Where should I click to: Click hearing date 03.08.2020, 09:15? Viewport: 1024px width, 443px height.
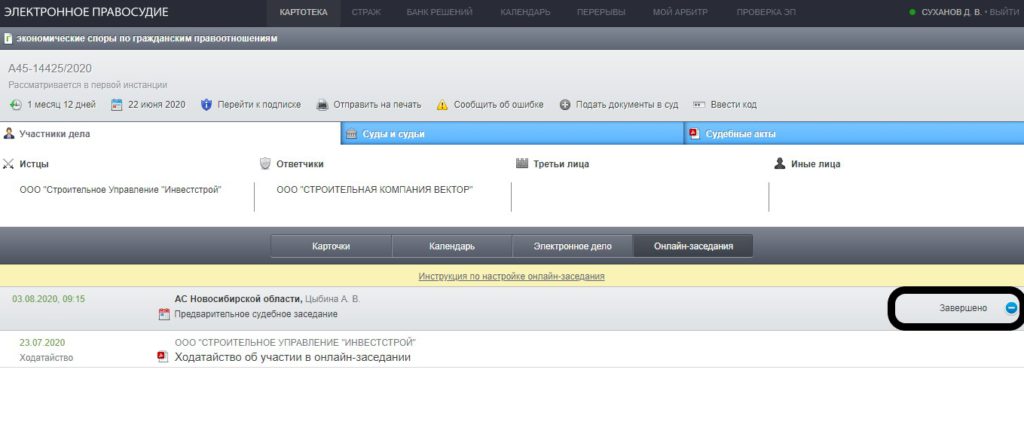(48, 299)
